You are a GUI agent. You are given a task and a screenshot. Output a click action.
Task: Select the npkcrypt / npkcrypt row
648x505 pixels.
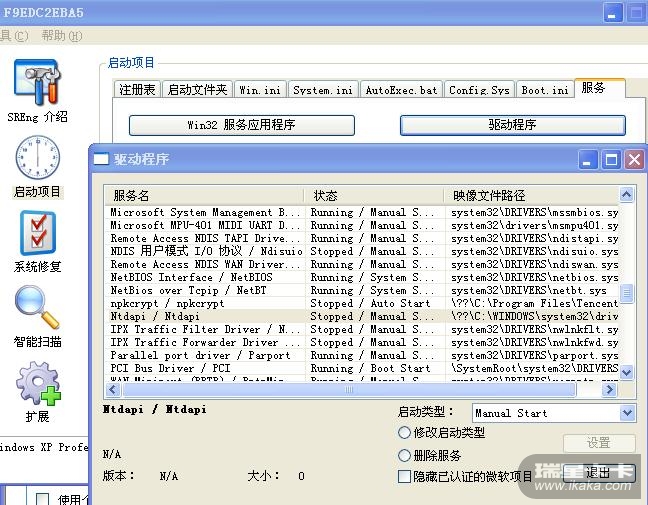click(x=362, y=303)
